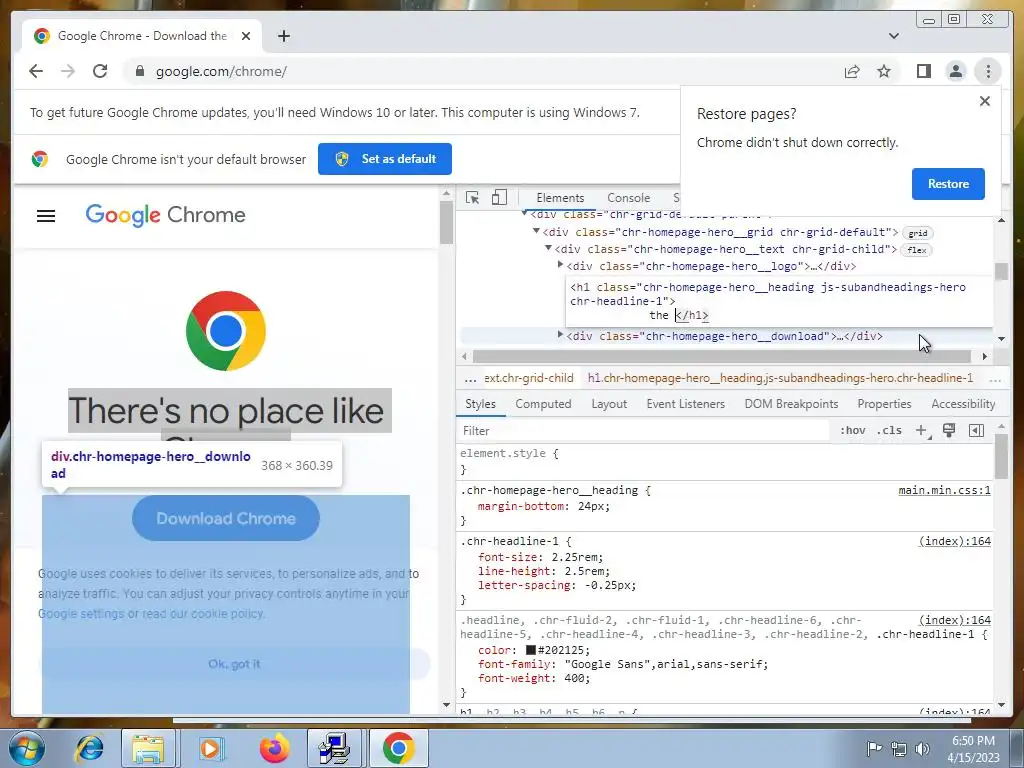Image resolution: width=1024 pixels, height=768 pixels.
Task: Collapse the chr-homepage-hero__text div node
Action: [x=549, y=248]
